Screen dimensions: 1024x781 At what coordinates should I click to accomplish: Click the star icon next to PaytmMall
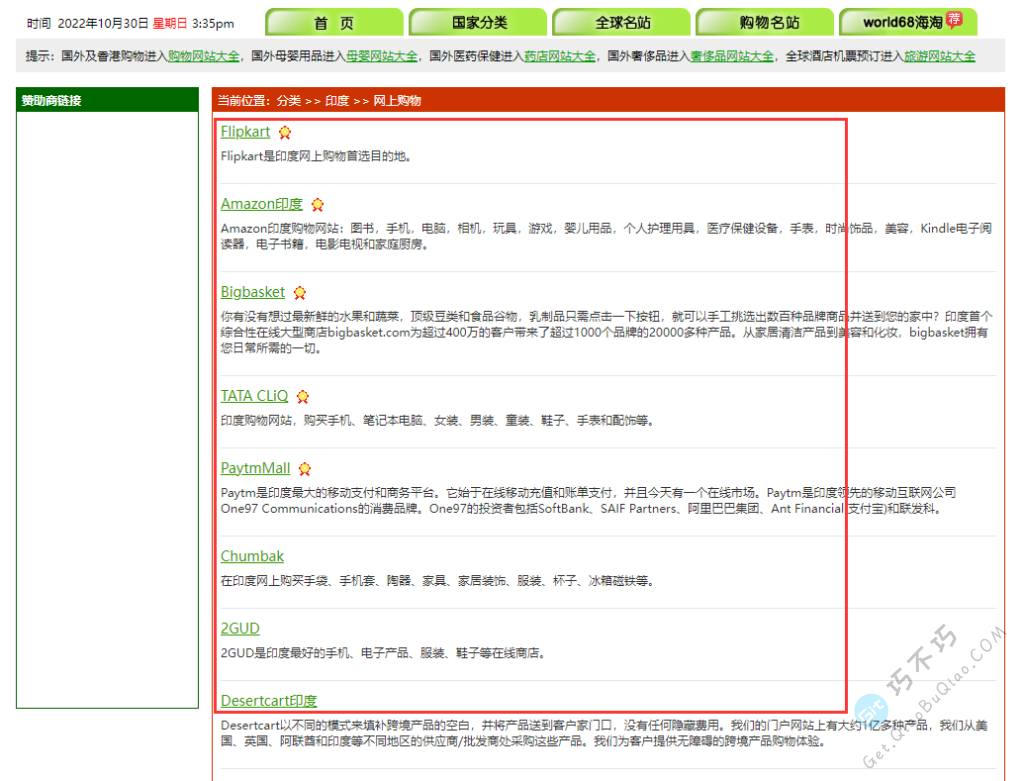pos(305,469)
